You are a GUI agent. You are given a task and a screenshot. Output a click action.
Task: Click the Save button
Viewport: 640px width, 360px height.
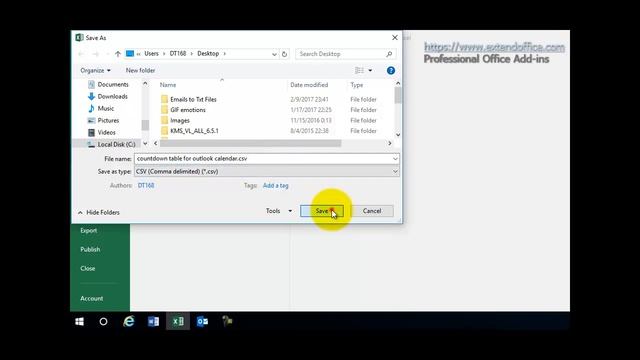coord(322,211)
